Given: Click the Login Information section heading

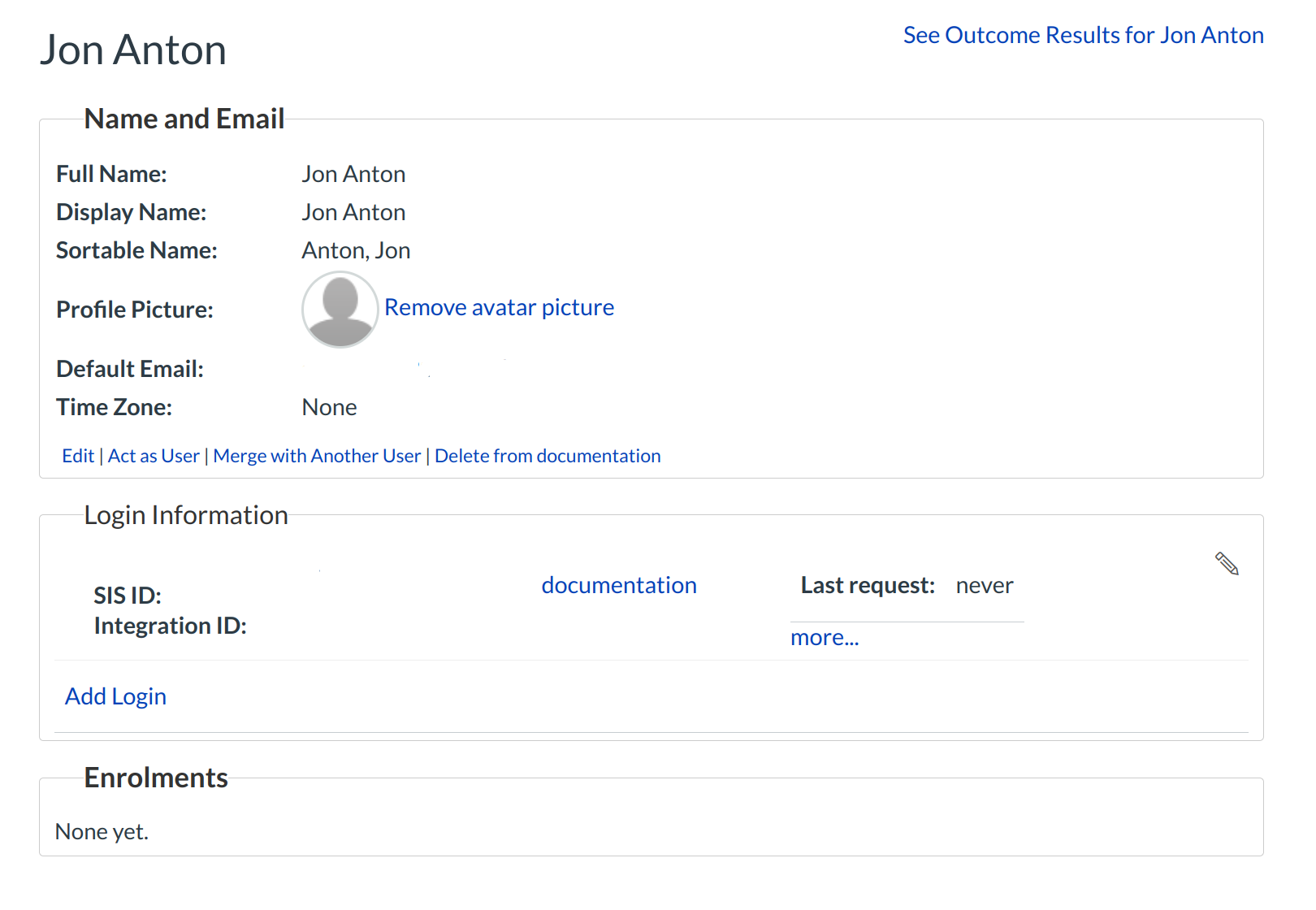Looking at the screenshot, I should [186, 515].
